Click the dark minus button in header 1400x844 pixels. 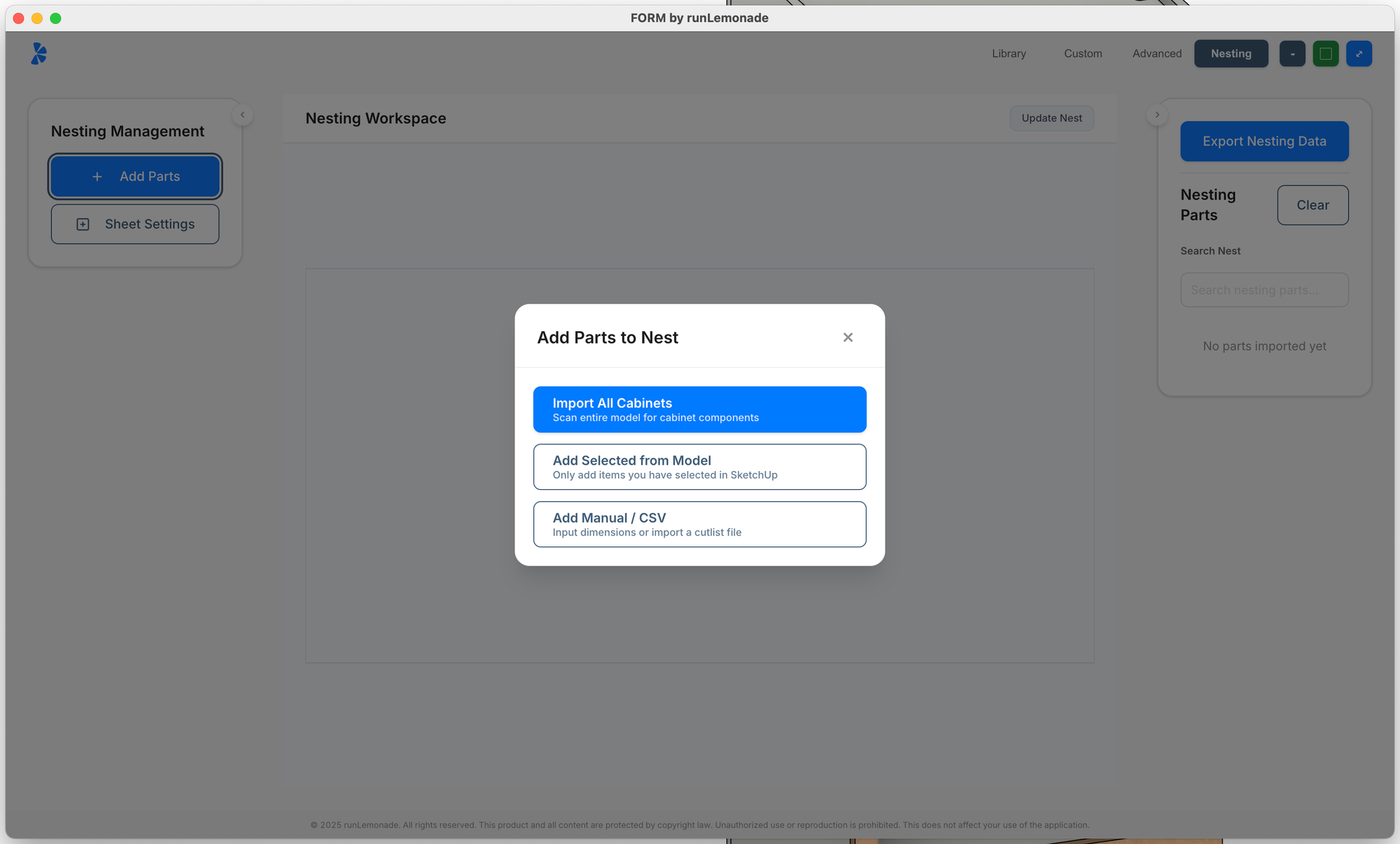[1292, 54]
